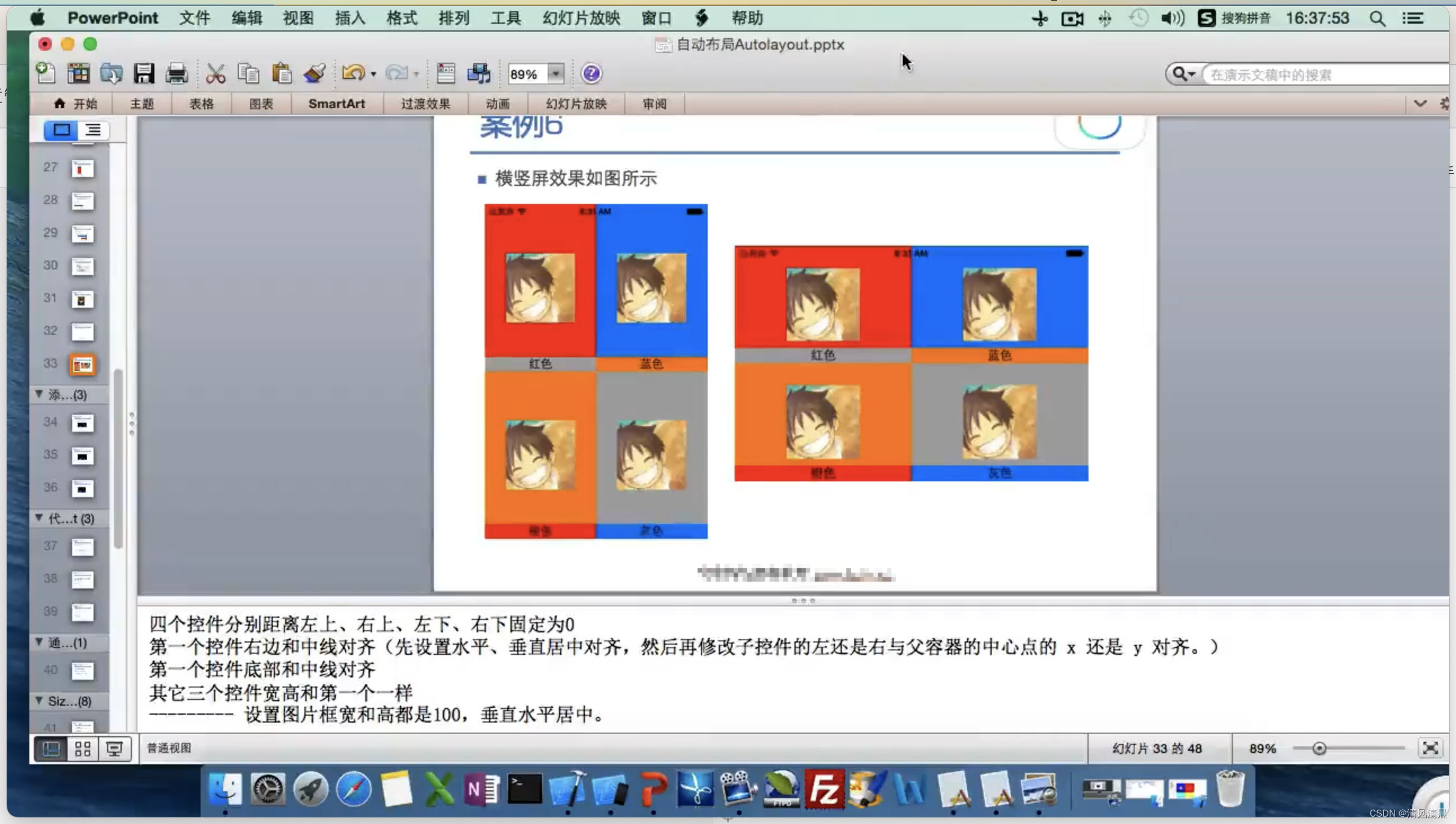Image resolution: width=1456 pixels, height=824 pixels.
Task: Open 帮助 Help menu
Action: point(747,18)
